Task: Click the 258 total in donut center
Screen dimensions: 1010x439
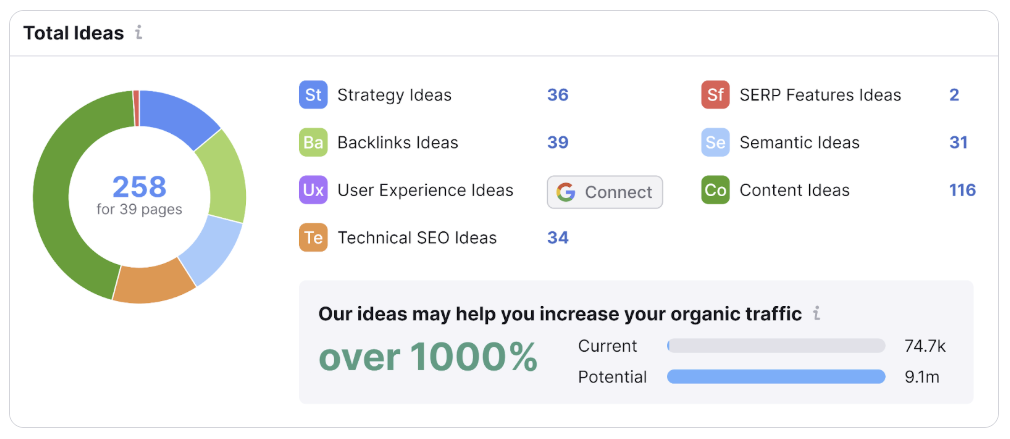Action: click(x=139, y=186)
